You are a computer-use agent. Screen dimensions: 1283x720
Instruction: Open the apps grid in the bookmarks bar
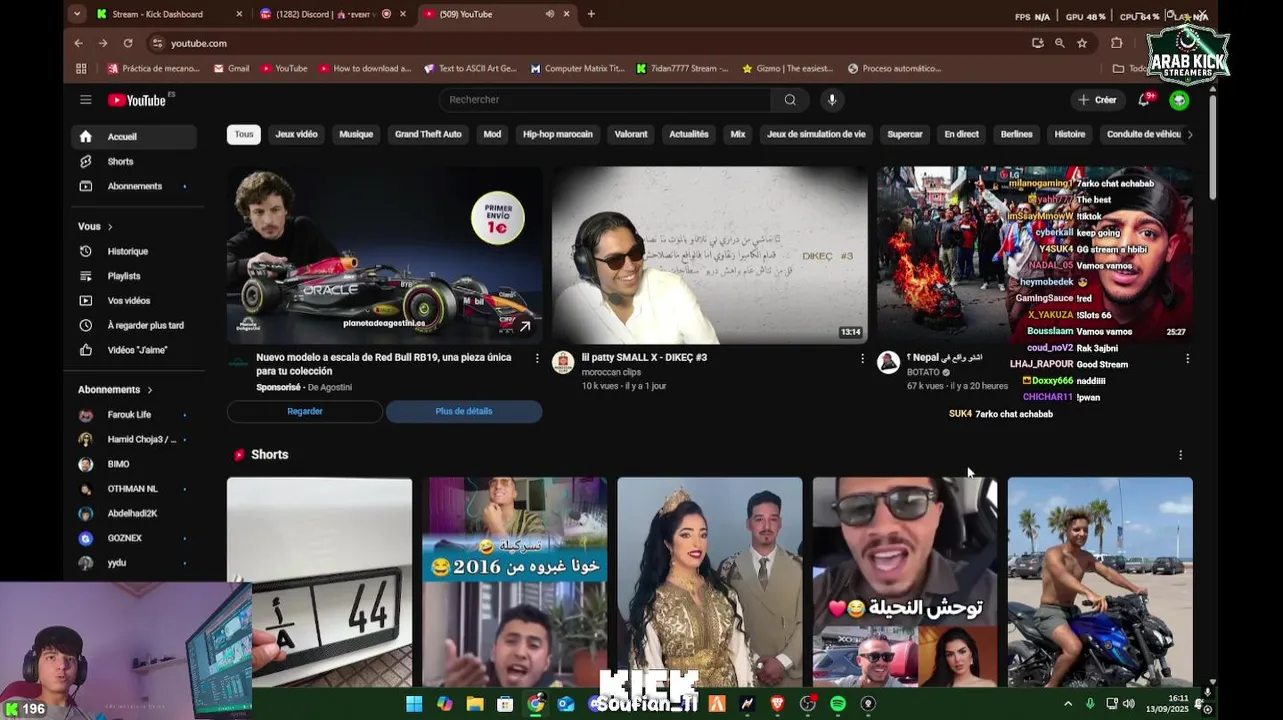(81, 69)
